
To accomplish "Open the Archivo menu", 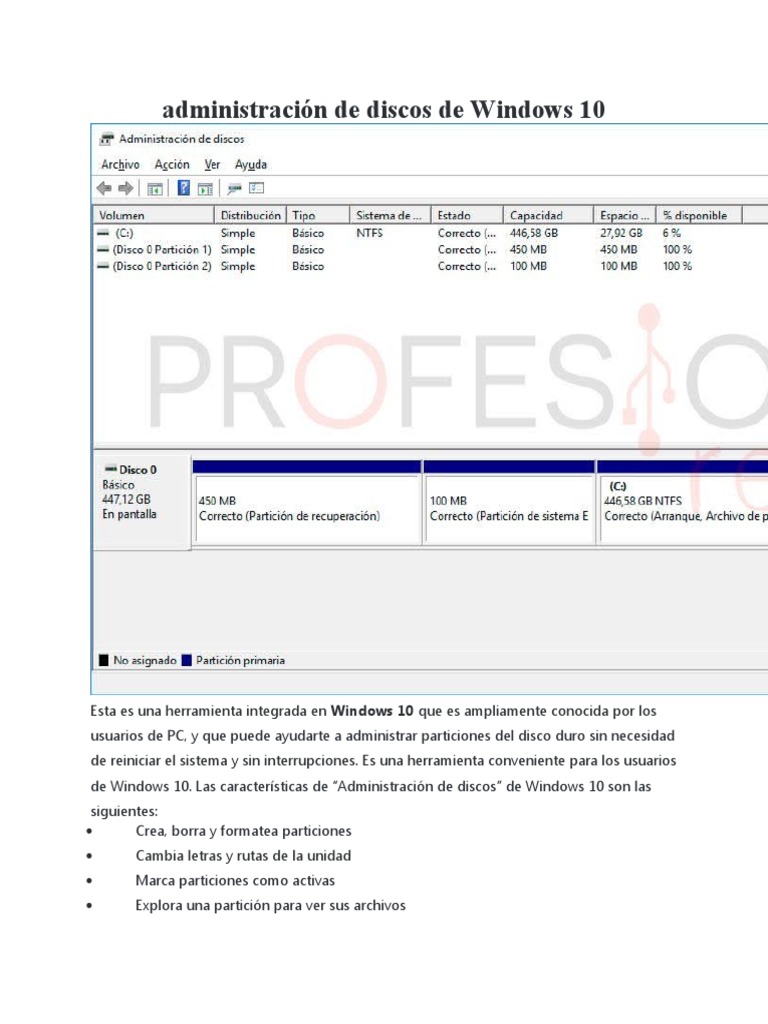I will [x=120, y=165].
